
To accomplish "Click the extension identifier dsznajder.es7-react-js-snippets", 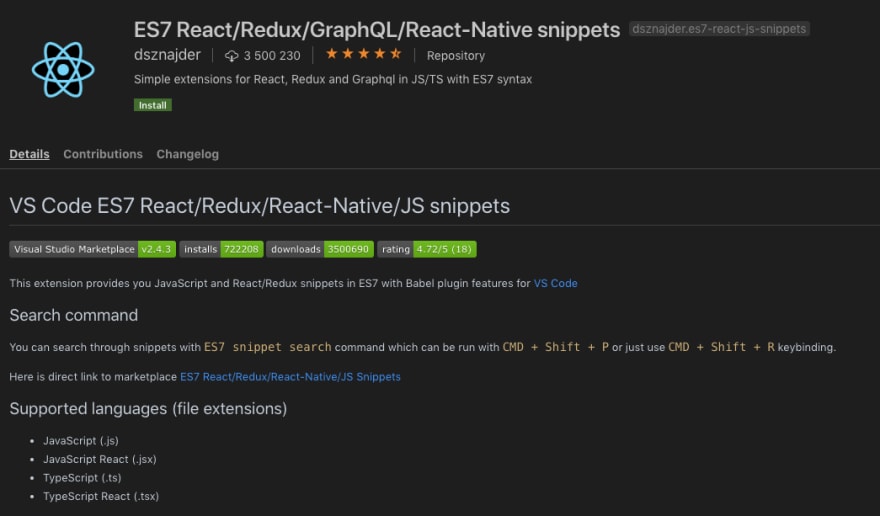I will pyautogui.click(x=719, y=29).
